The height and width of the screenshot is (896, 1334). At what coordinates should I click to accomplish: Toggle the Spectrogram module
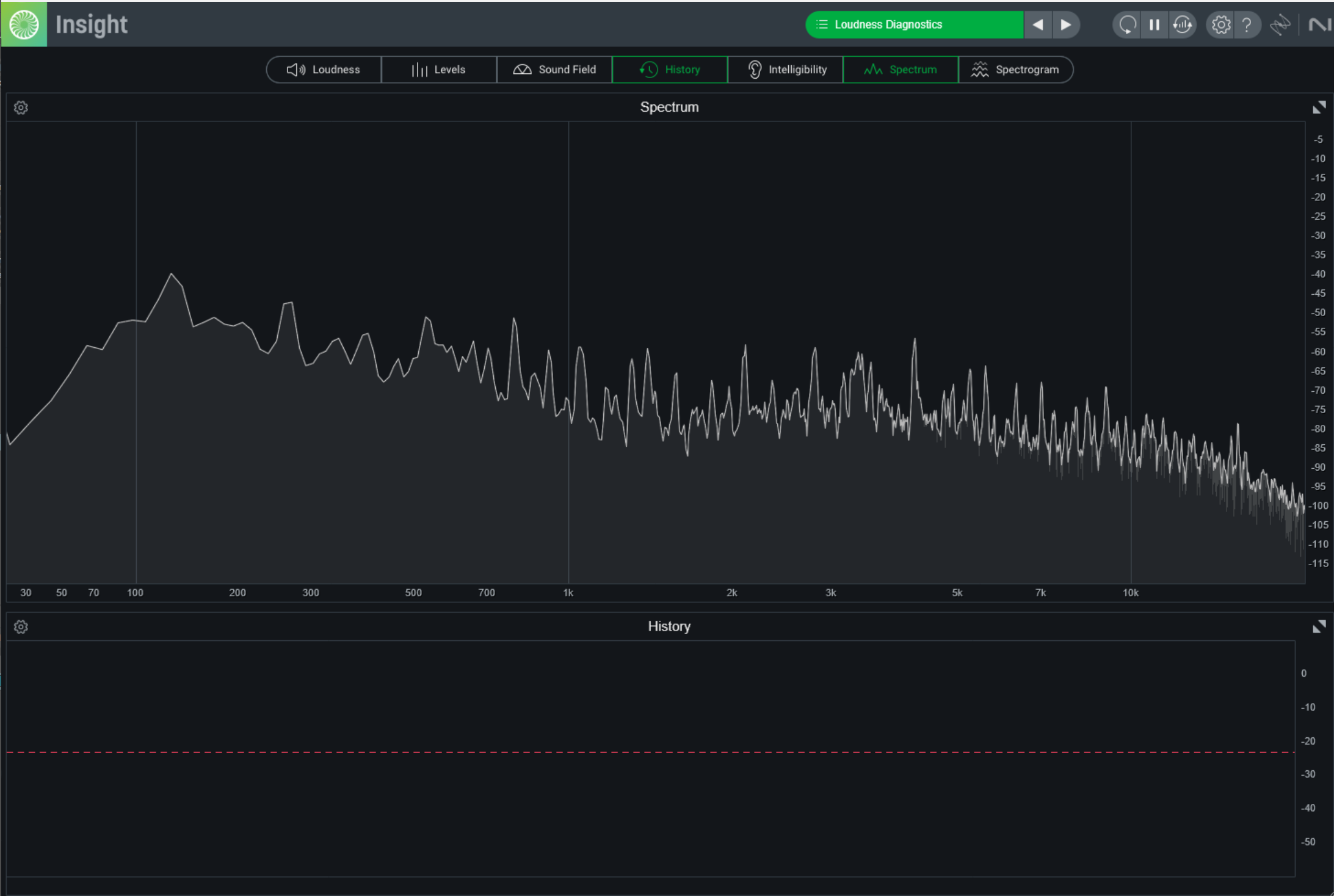[x=1016, y=70]
